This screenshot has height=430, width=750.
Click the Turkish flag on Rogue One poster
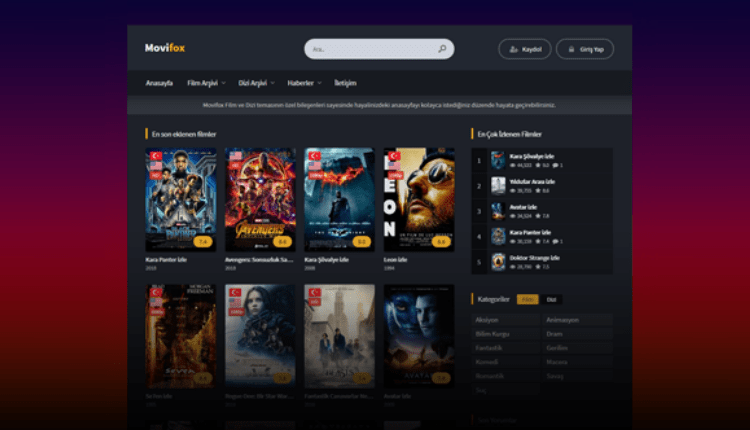235,293
